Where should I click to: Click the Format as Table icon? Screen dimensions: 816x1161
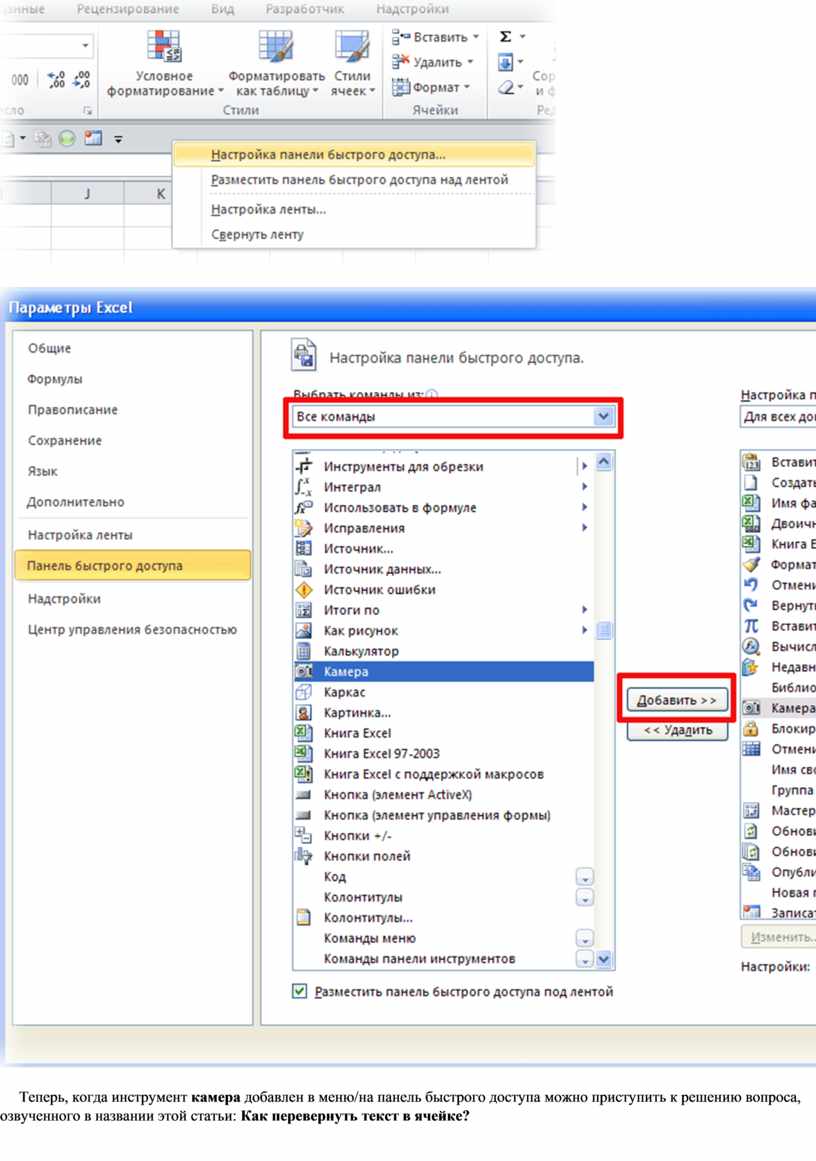[276, 48]
